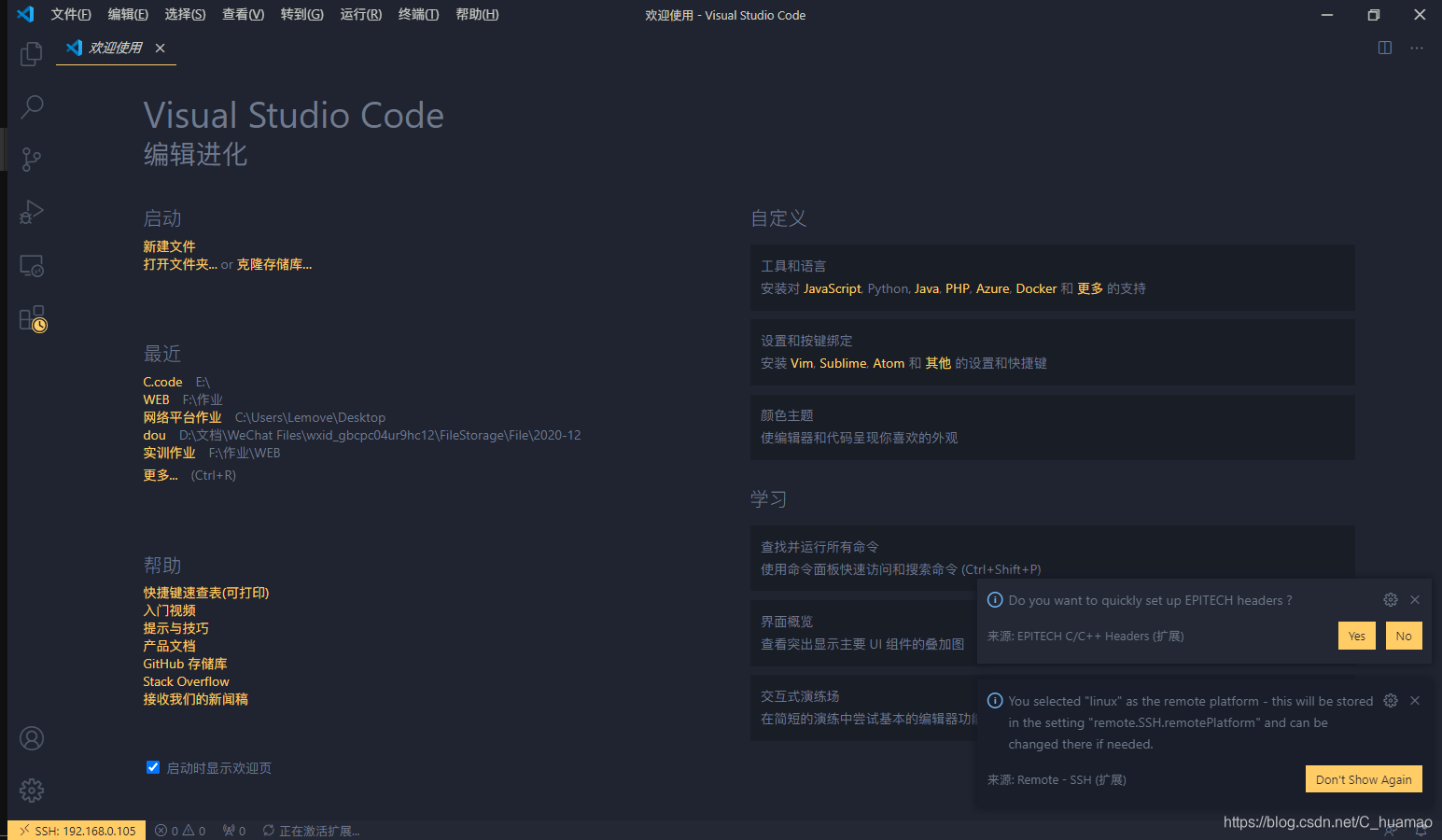Screen dimensions: 1442x840
Task: Open 产品文档 help link
Action: point(169,646)
